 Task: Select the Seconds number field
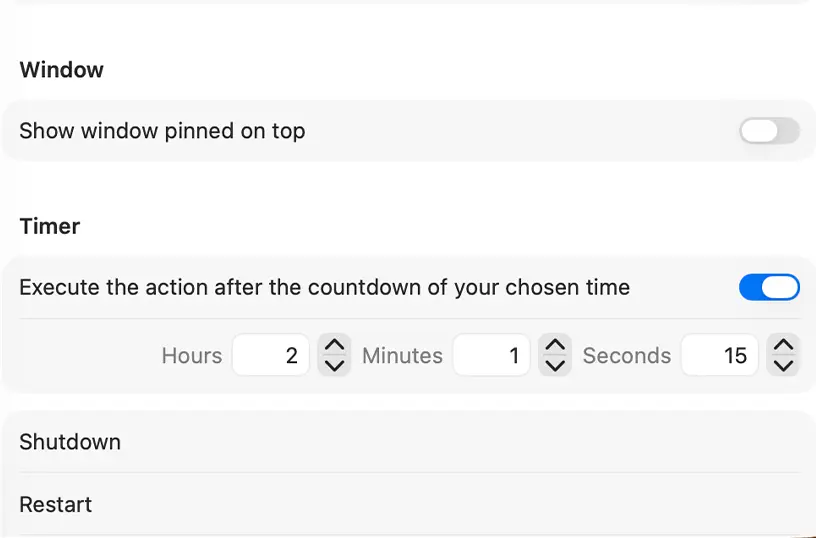point(720,356)
